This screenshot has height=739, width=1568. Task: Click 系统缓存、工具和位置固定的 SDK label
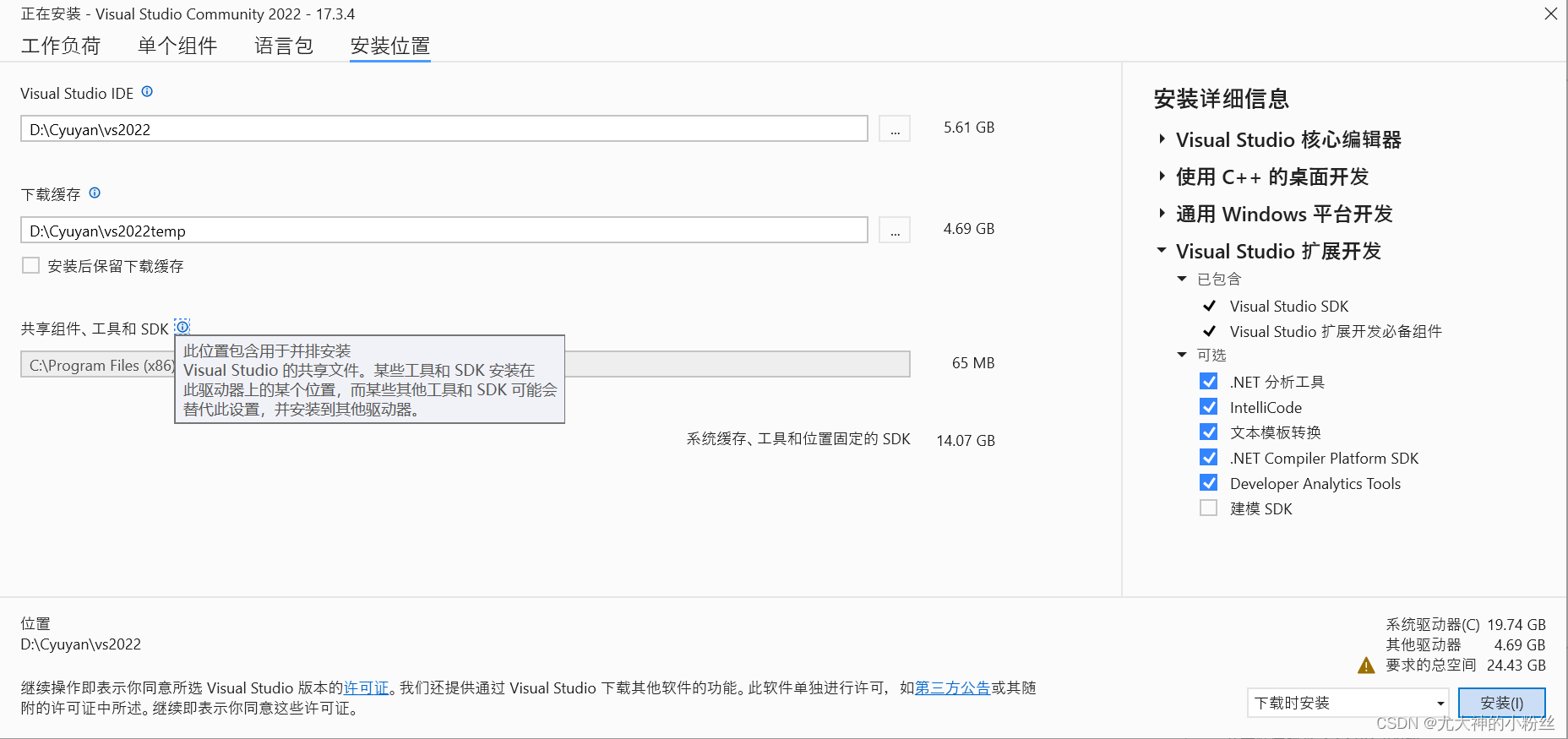tap(798, 439)
